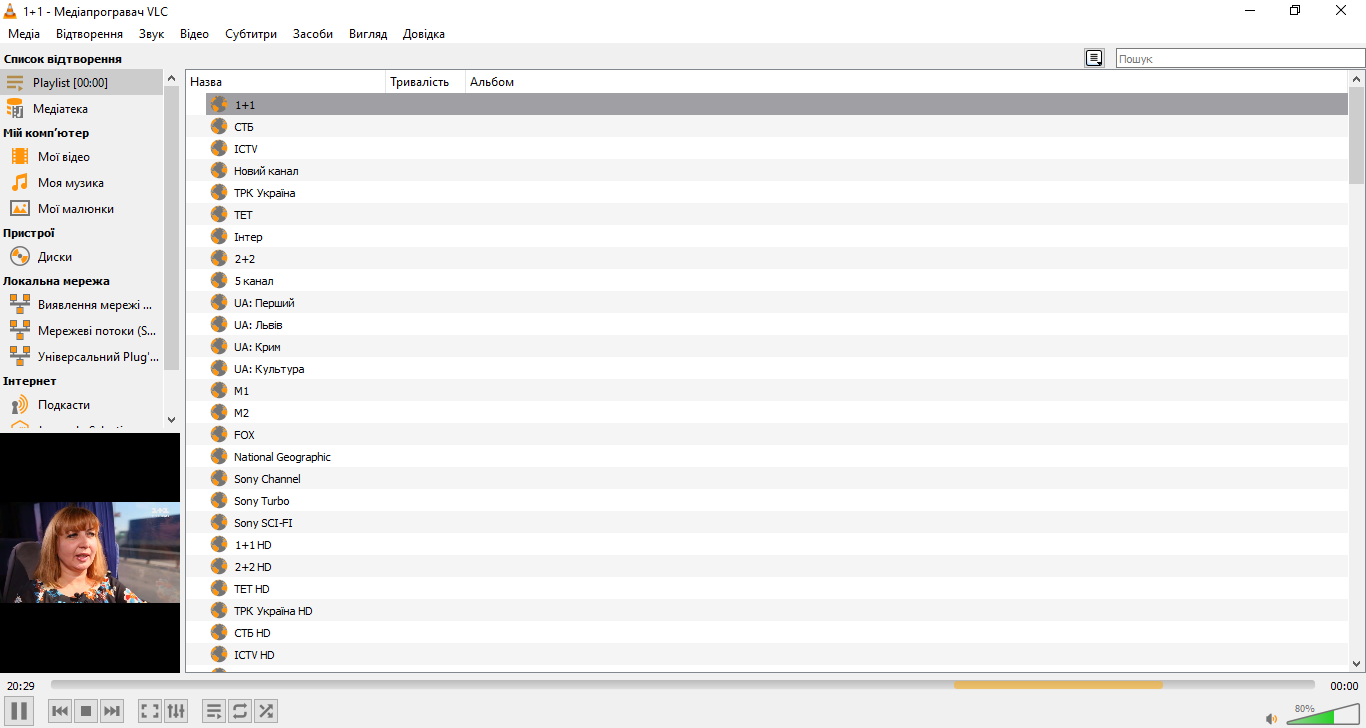Click the ICTV channel stream icon
Screen dimensions: 1366x728
pyautogui.click(x=219, y=148)
